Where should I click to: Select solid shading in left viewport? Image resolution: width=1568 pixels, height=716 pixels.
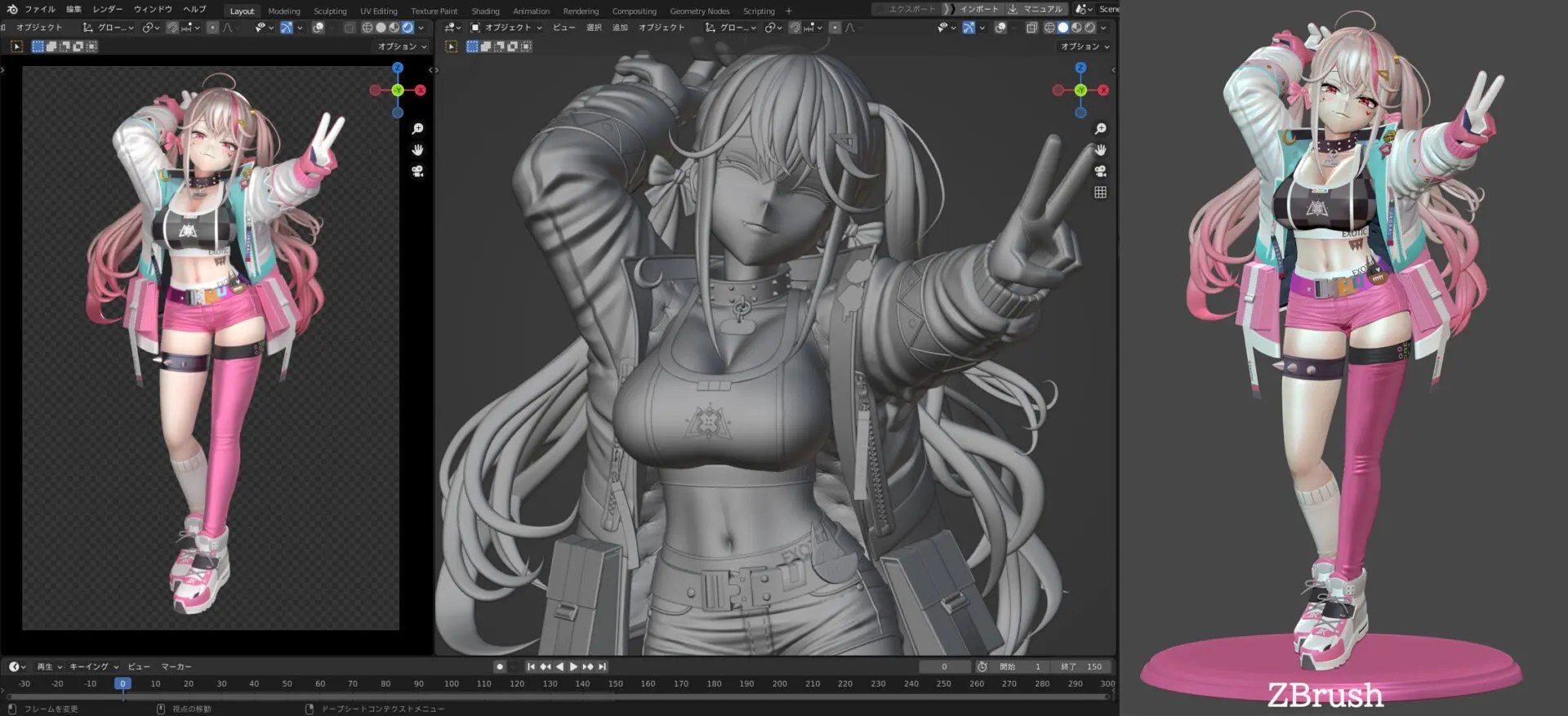(381, 28)
